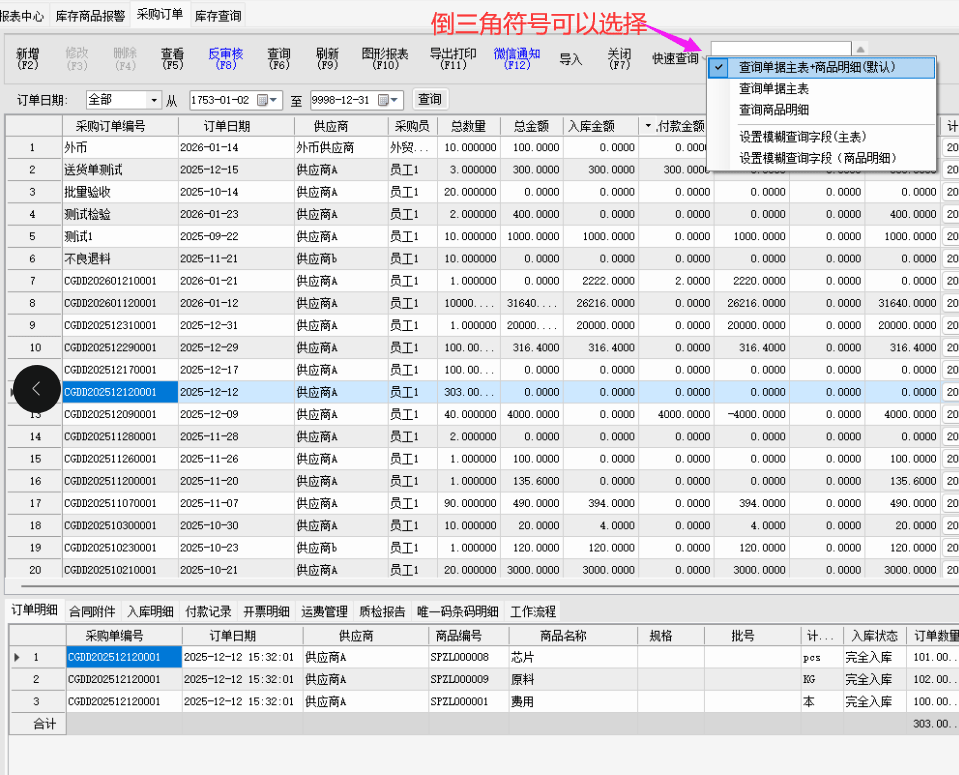The height and width of the screenshot is (775, 959).
Task: Choose 查询单据主表 in dropdown menu
Action: click(x=773, y=89)
